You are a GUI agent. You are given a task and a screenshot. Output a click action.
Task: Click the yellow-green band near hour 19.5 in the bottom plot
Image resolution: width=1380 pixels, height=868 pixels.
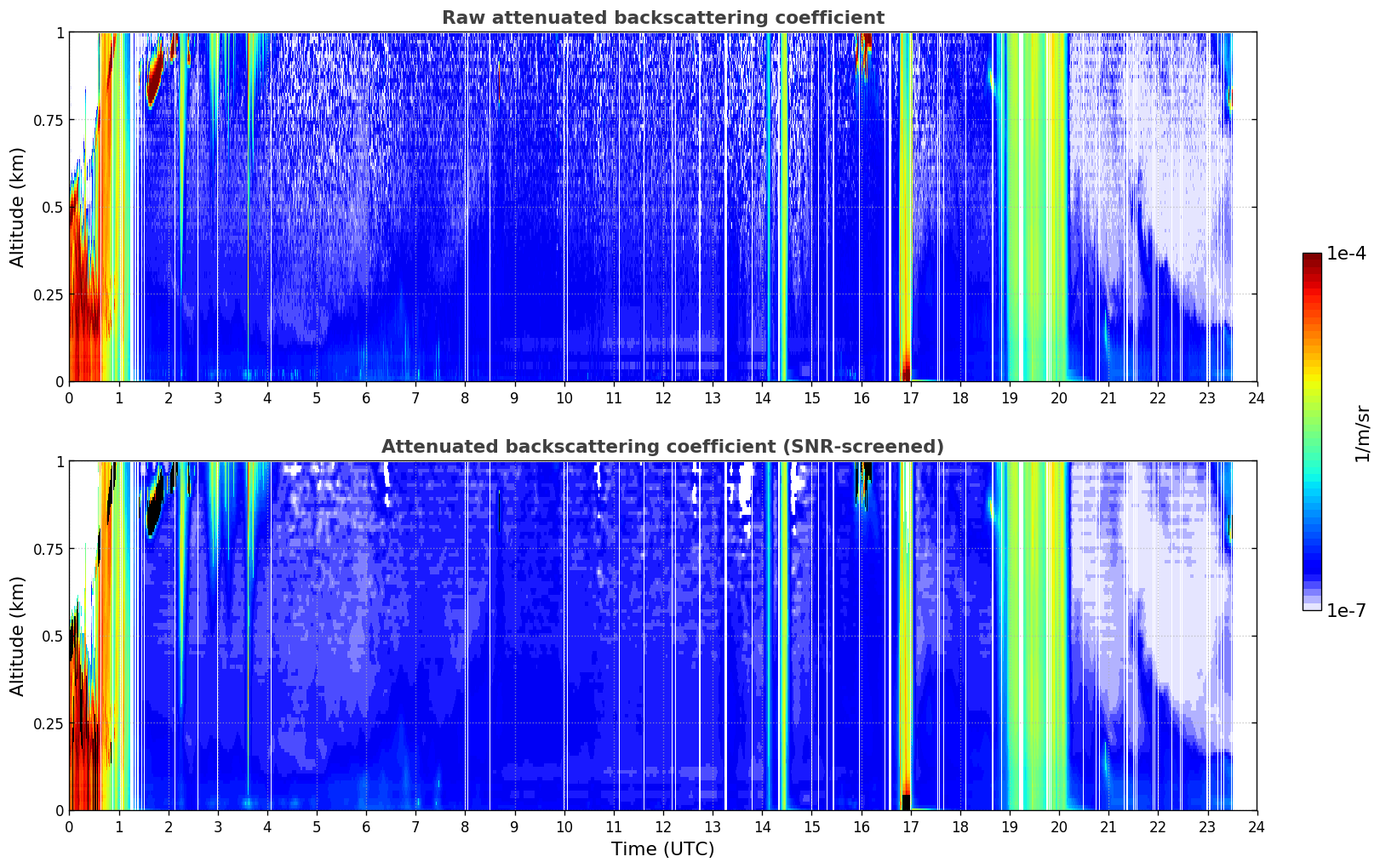click(1035, 636)
